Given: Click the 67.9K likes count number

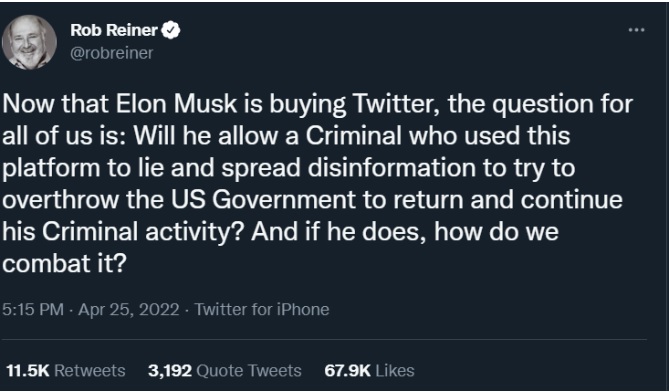Looking at the screenshot, I should pos(347,370).
